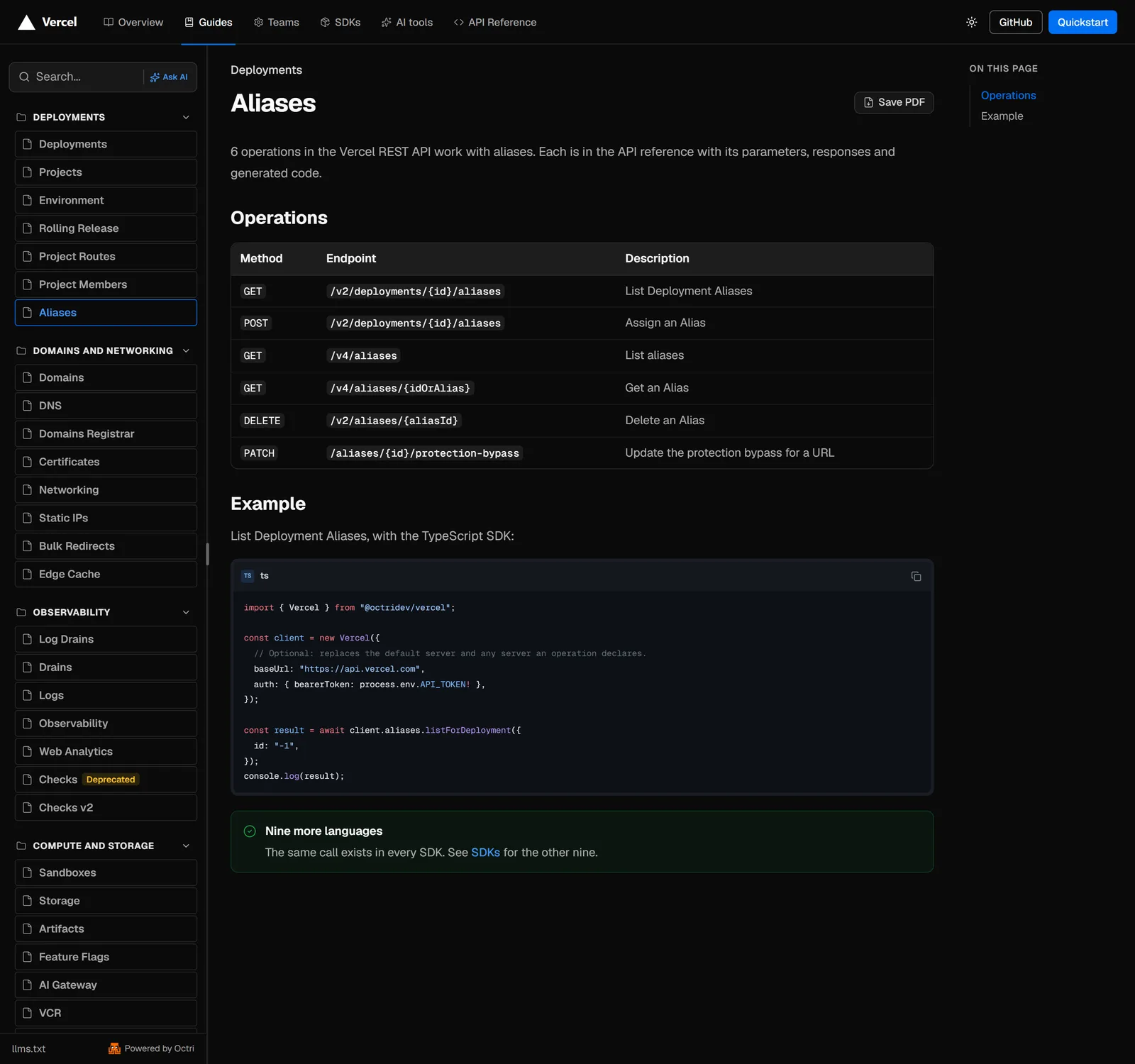
Task: Click the /v2/aliases/{aliasId} endpoint
Action: 394,421
